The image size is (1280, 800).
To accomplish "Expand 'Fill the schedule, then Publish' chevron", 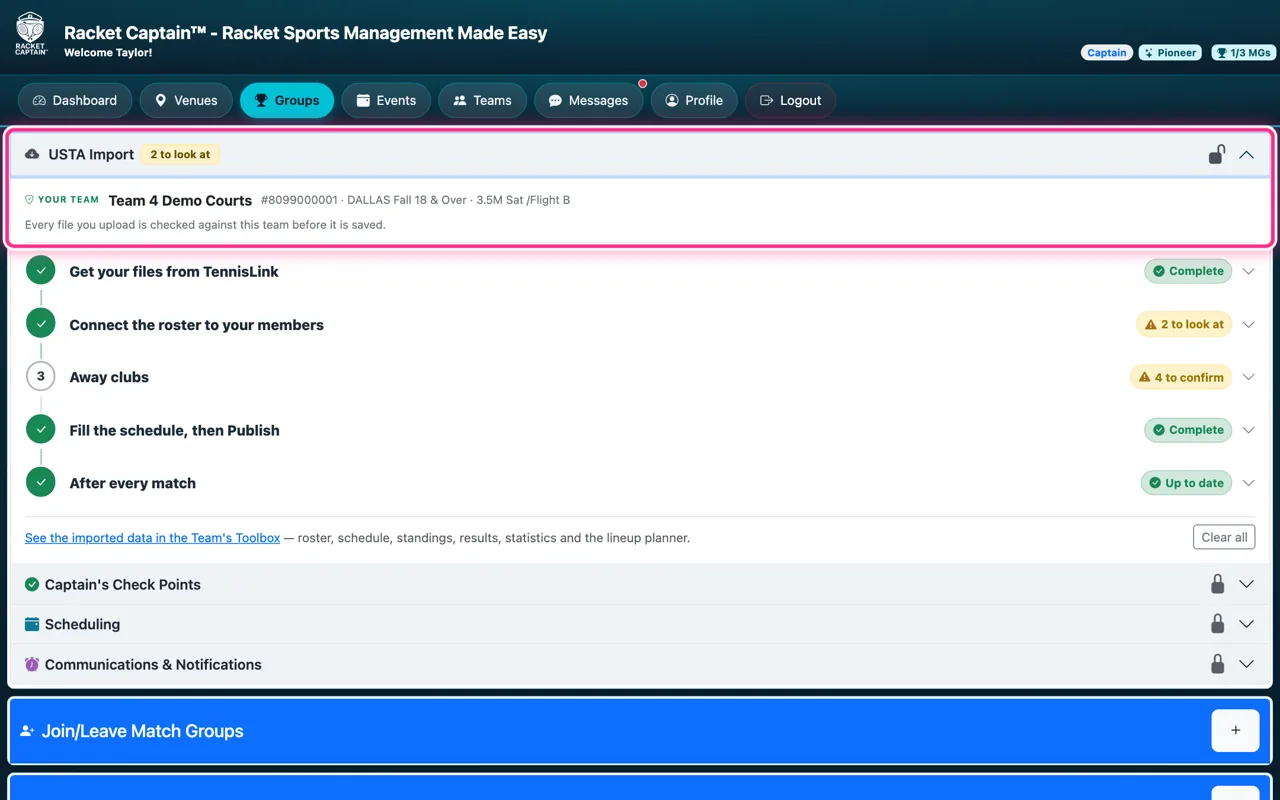I will click(1248, 430).
